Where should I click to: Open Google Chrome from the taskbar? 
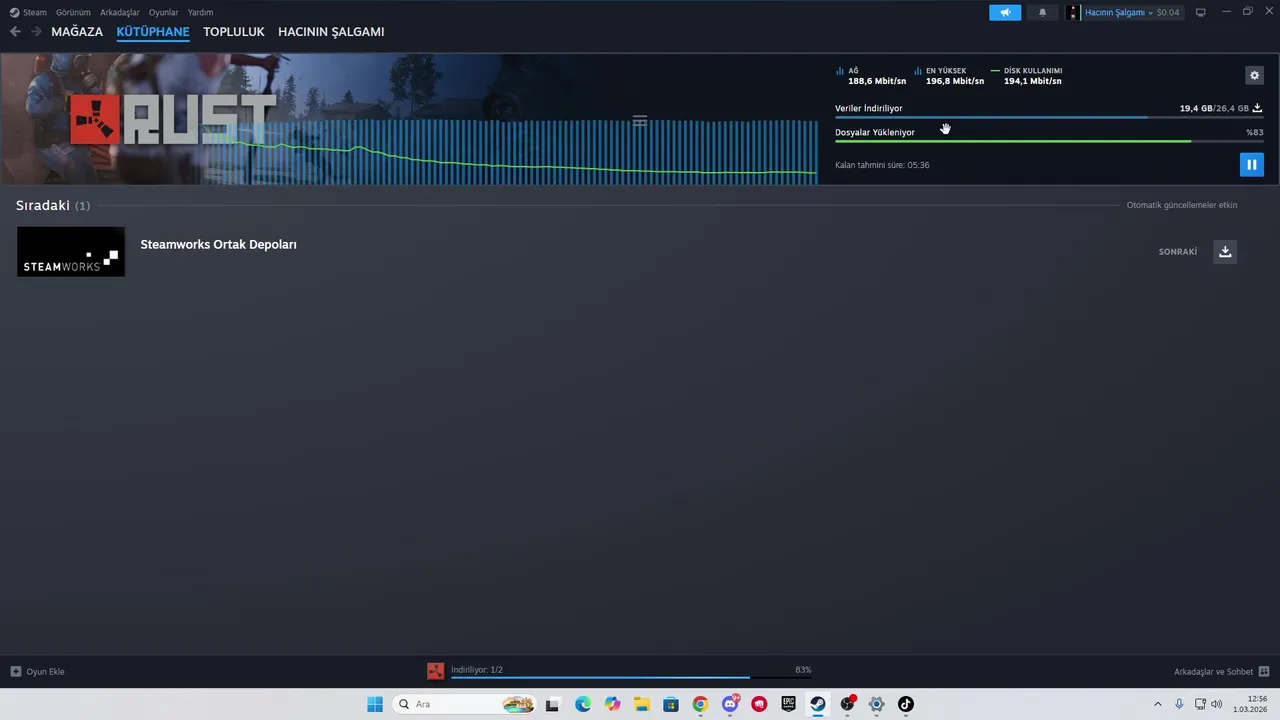pyautogui.click(x=700, y=704)
